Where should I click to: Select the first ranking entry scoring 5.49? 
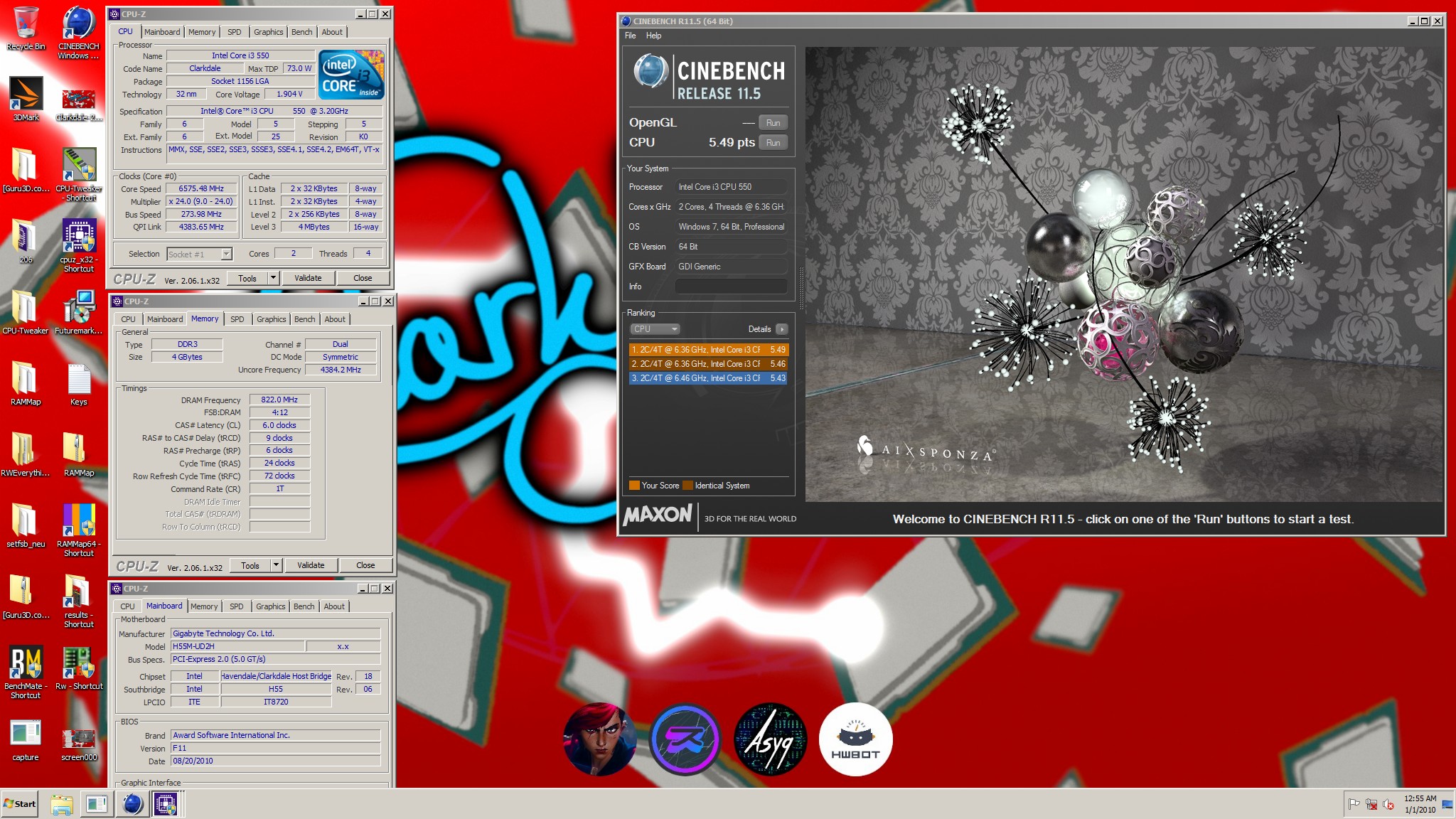click(x=708, y=350)
